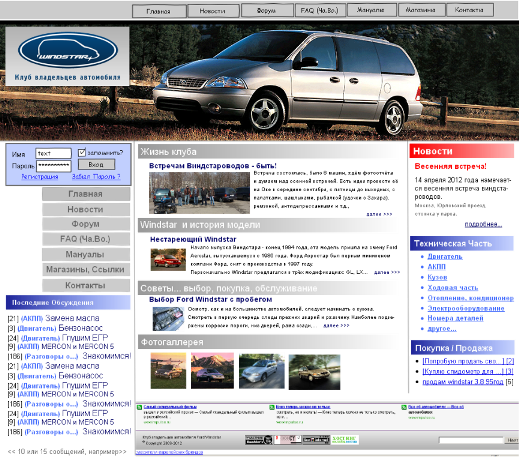This screenshot has height=461, width=519.
Task: Click the red minivan thumbnail
Action: (168, 259)
